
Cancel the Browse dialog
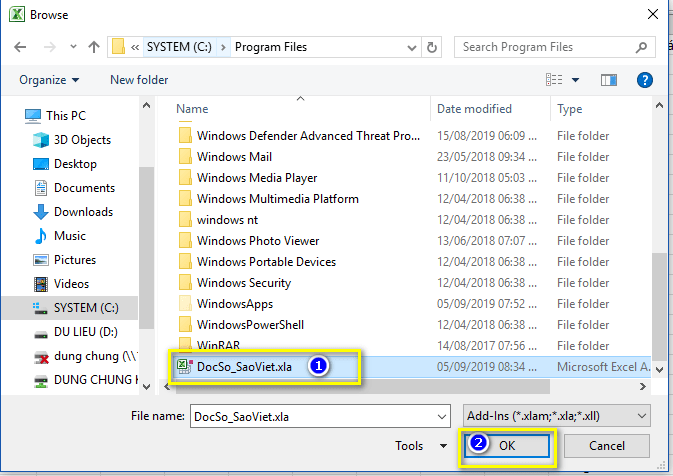coord(607,446)
